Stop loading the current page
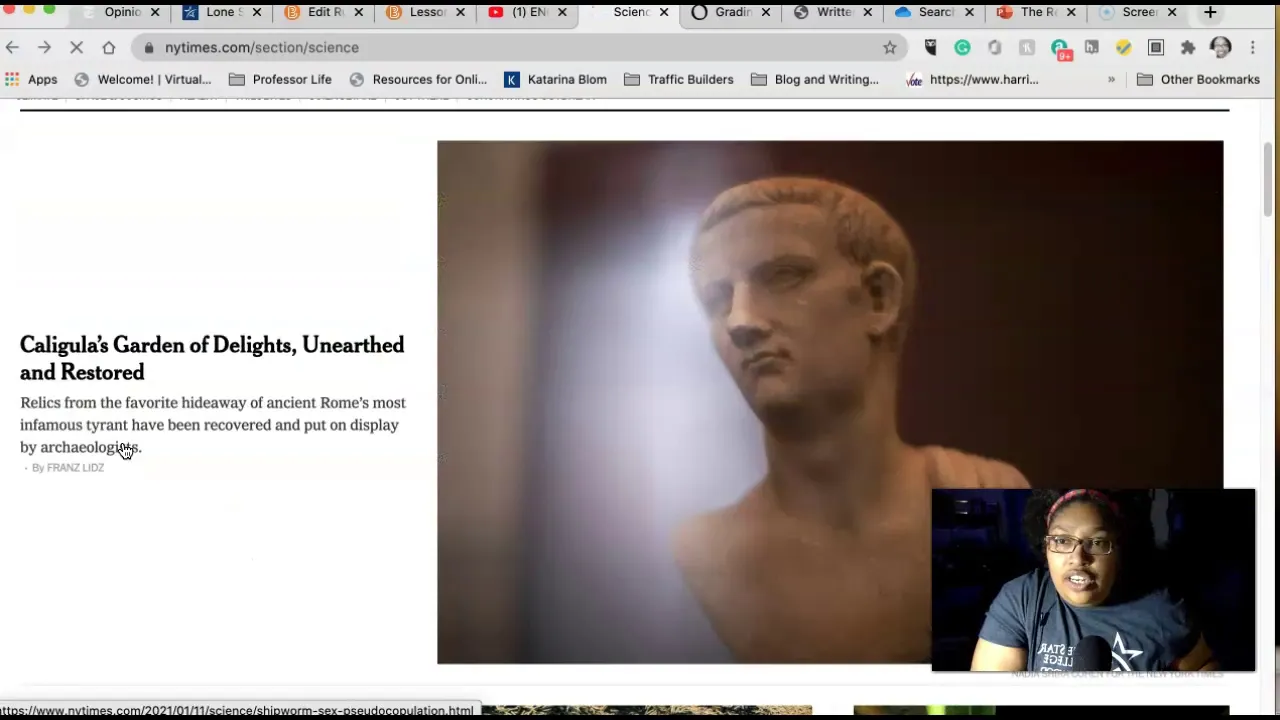Screen dimensions: 1280x720 point(76,47)
